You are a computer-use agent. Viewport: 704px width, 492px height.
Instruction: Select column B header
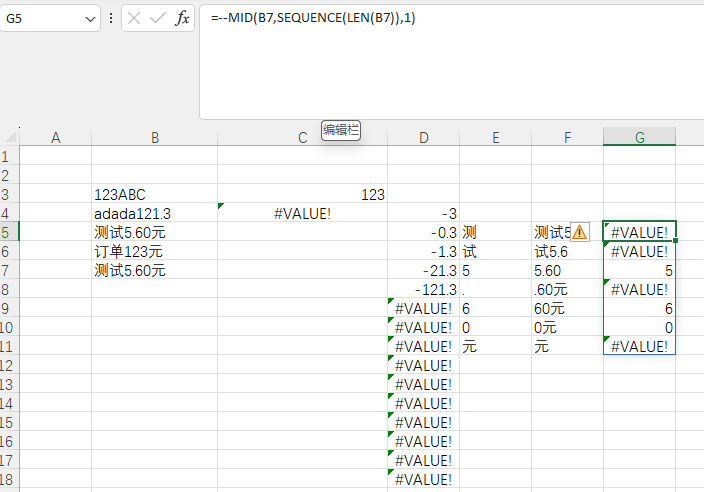[x=154, y=137]
